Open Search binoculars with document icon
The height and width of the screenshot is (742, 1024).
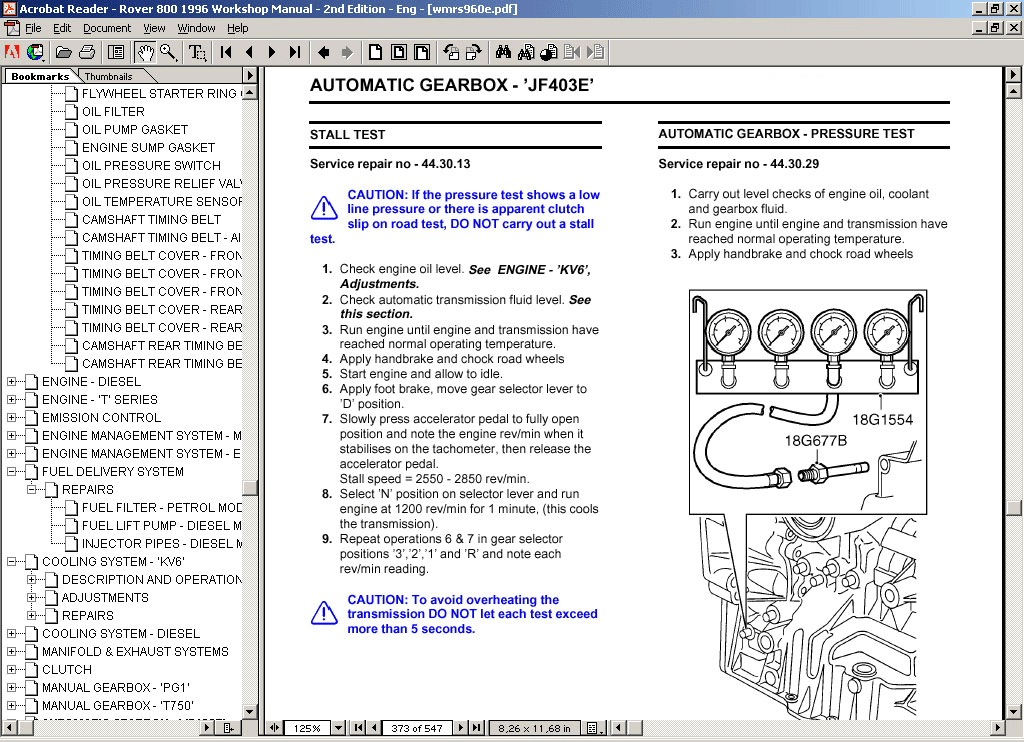coord(526,52)
